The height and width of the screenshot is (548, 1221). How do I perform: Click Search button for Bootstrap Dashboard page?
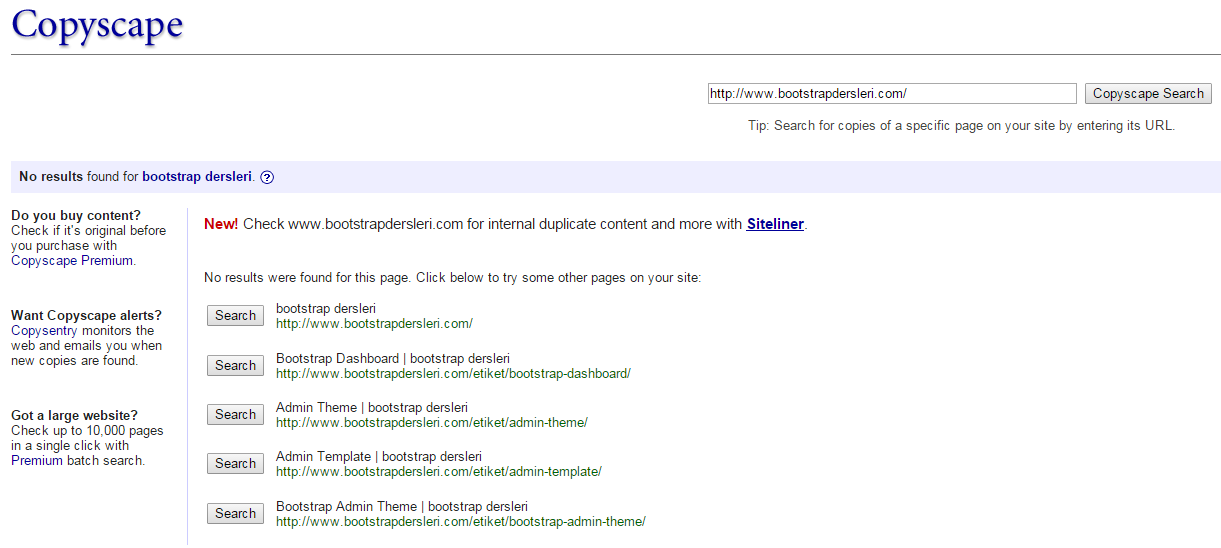coord(236,365)
